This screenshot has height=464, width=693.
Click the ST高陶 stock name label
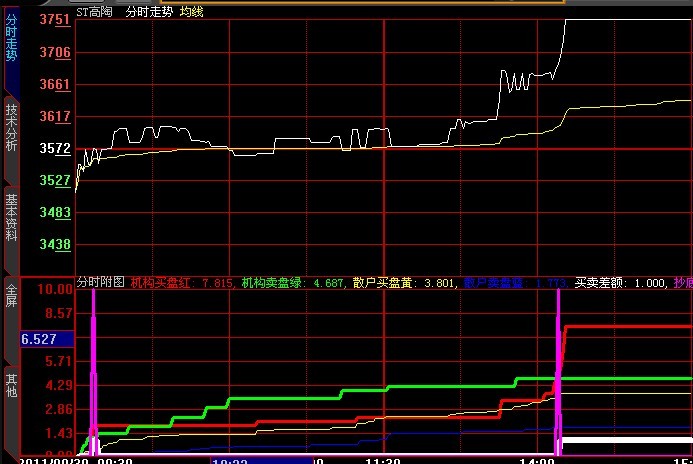[94, 12]
